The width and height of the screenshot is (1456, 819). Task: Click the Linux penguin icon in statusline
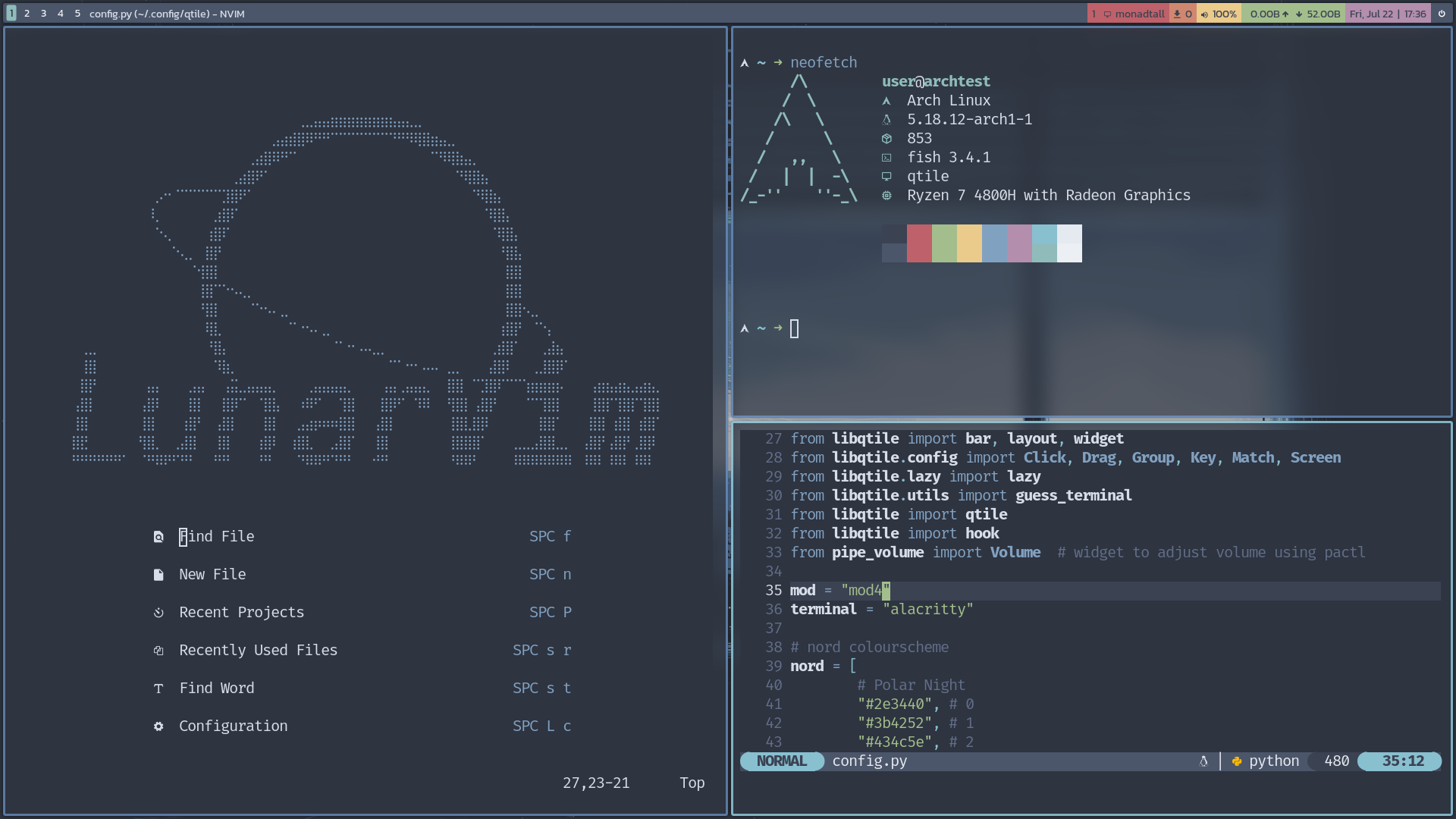pos(1203,761)
